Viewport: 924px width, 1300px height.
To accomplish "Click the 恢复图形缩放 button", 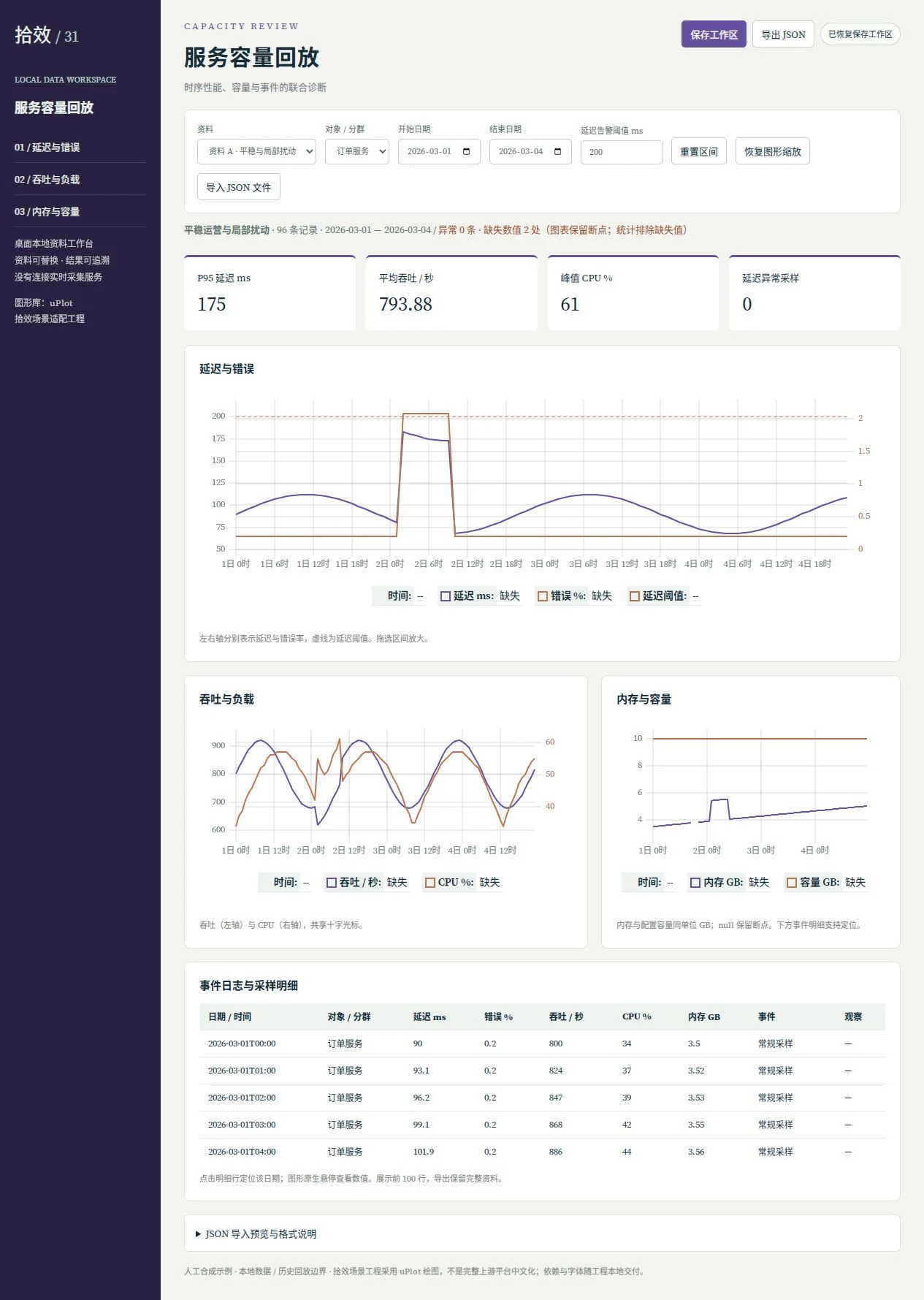I will [773, 151].
